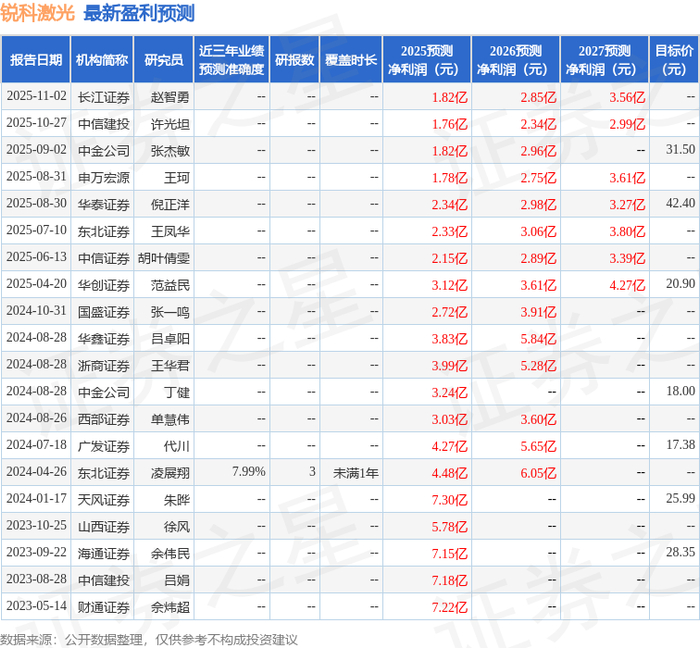Select researcher 单慧伟
This screenshot has height=648, width=700.
coord(170,419)
